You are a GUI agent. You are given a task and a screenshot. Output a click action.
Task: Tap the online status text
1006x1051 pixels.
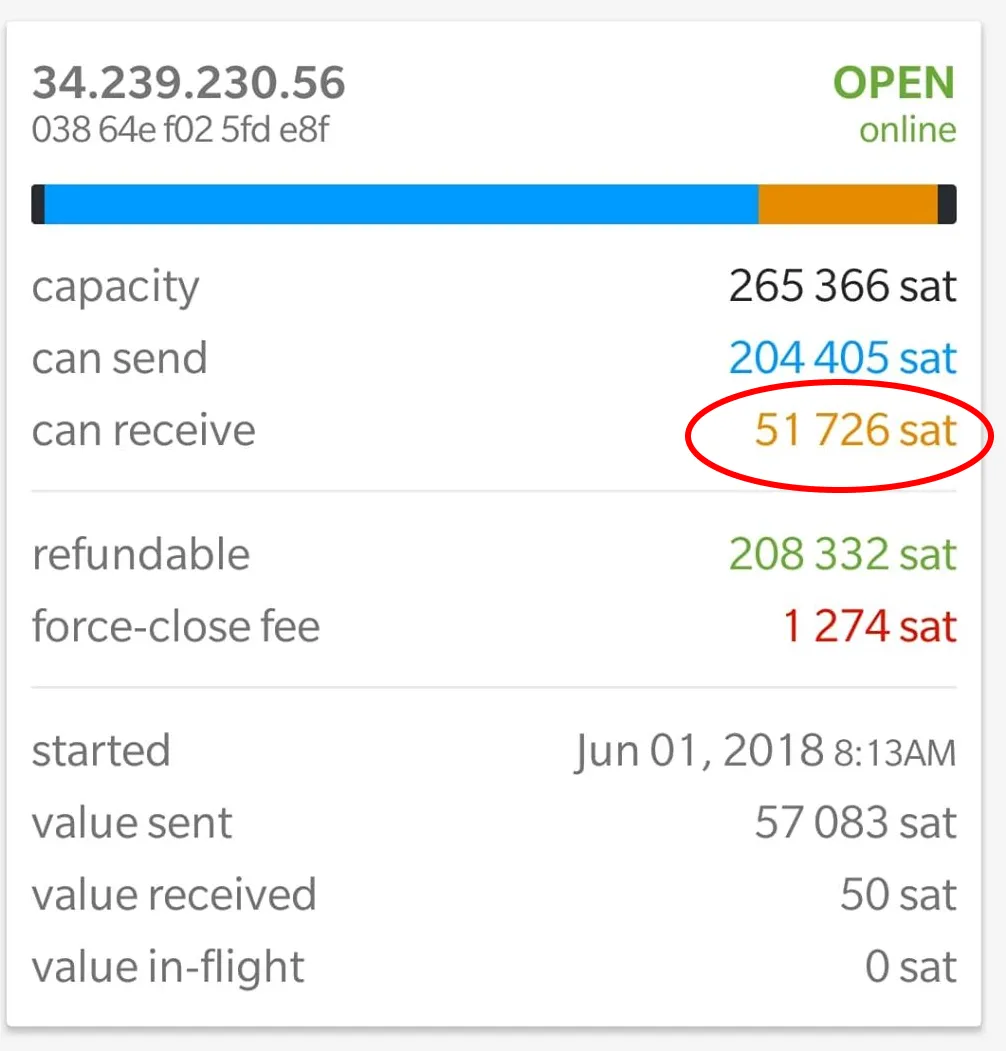coord(907,130)
